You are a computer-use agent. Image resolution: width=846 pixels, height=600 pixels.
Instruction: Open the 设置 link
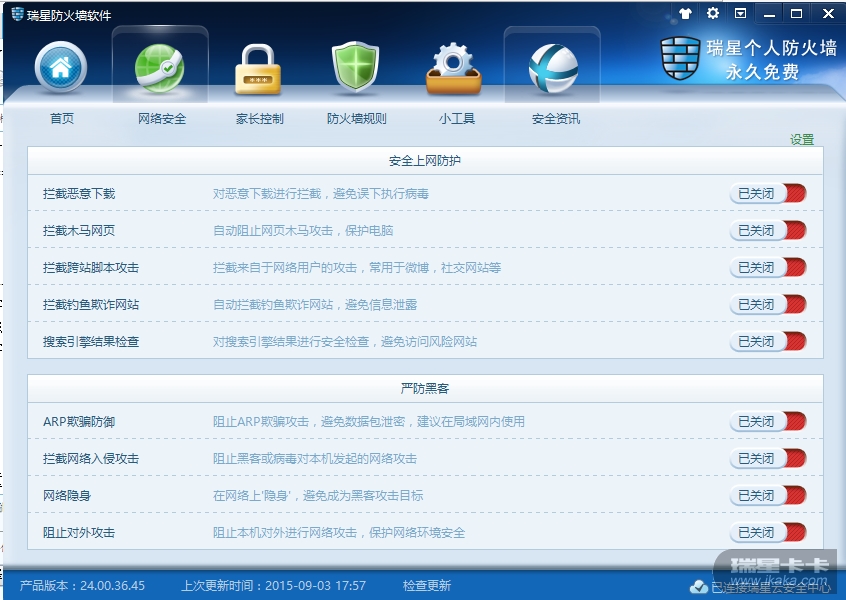(x=802, y=139)
